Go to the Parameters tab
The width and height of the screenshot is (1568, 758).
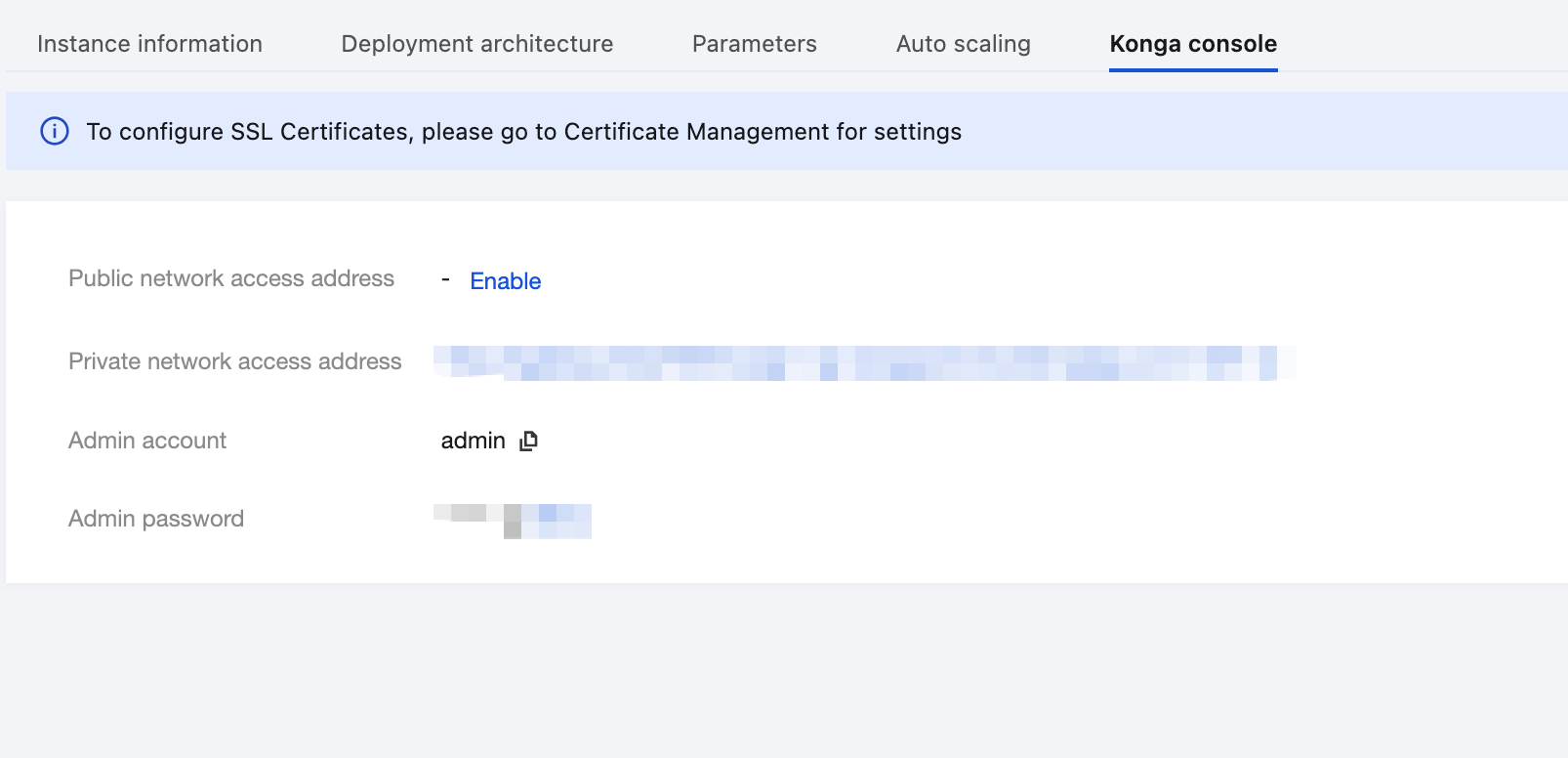755,44
